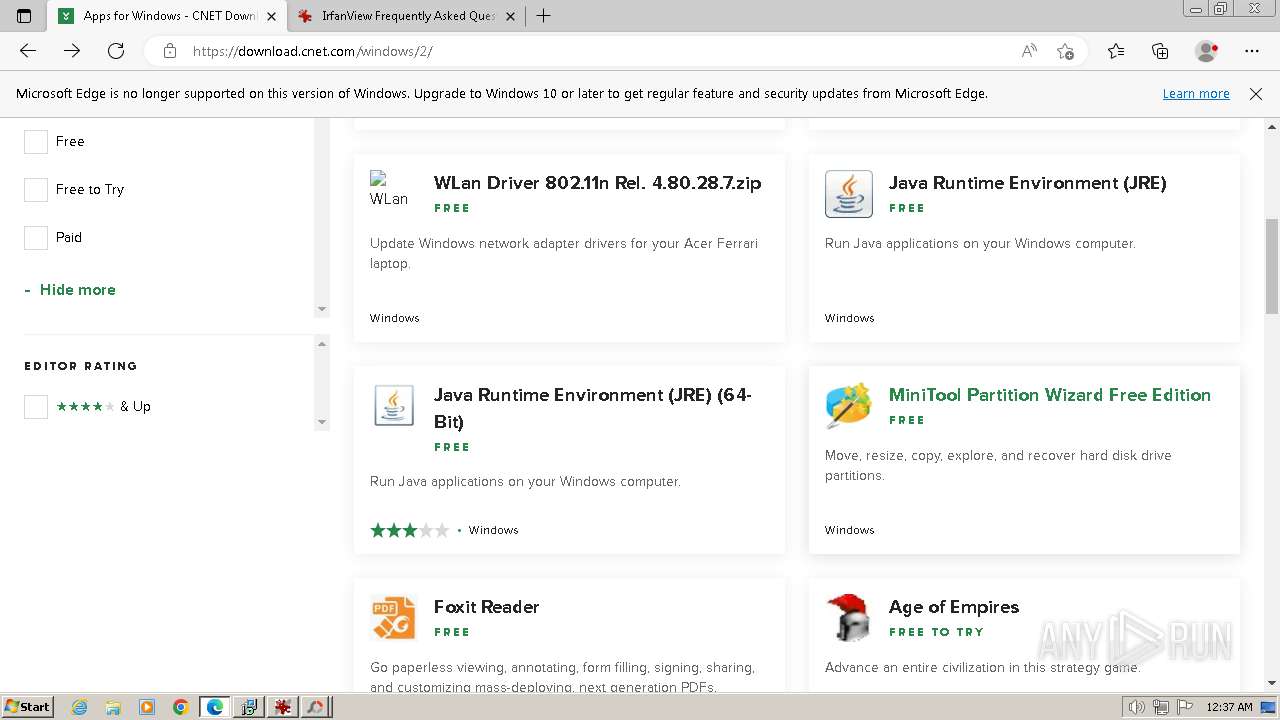Image resolution: width=1280 pixels, height=720 pixels.
Task: Launch Google Chrome from the taskbar
Action: [x=181, y=707]
